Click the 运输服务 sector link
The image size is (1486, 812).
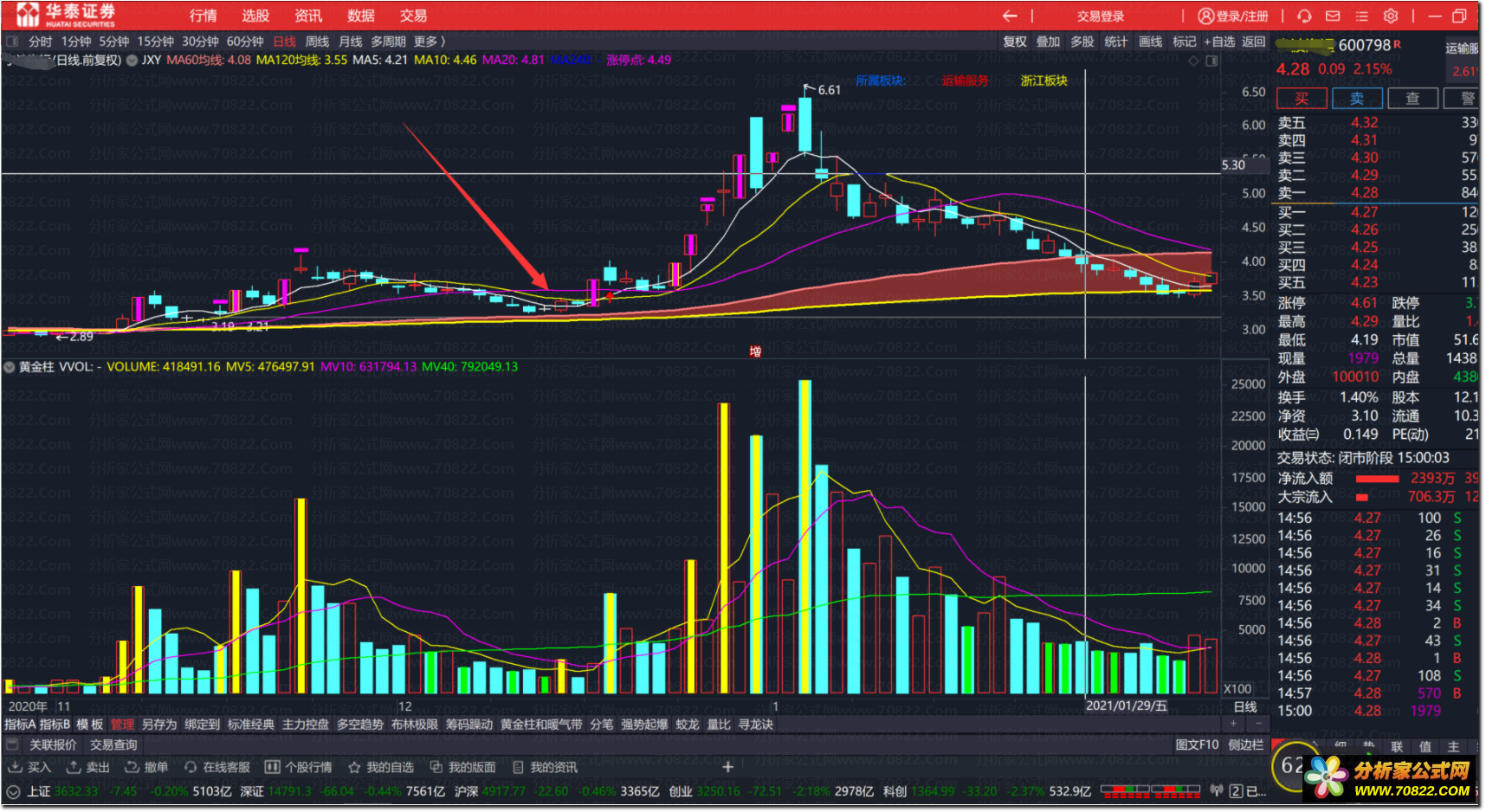[966, 81]
